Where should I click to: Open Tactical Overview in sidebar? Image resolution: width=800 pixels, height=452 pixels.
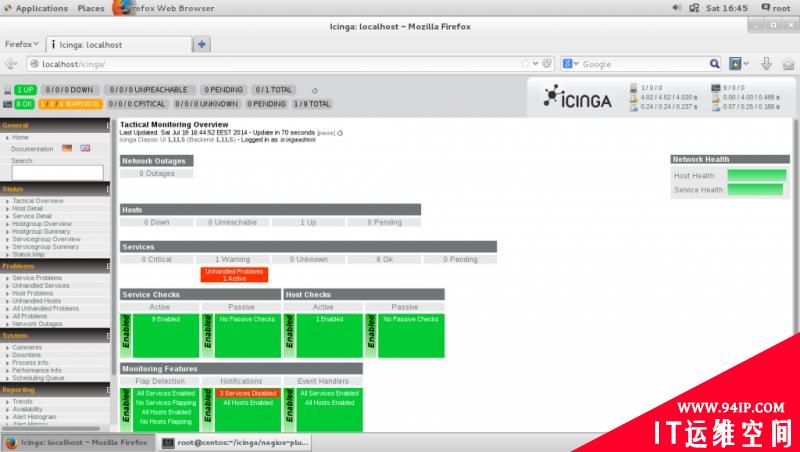tap(38, 201)
